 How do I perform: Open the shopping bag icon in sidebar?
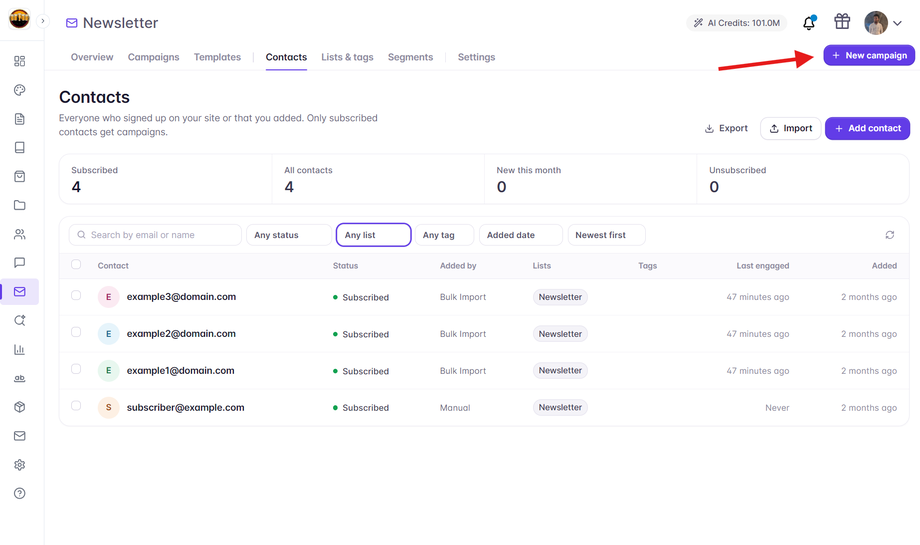pos(19,176)
